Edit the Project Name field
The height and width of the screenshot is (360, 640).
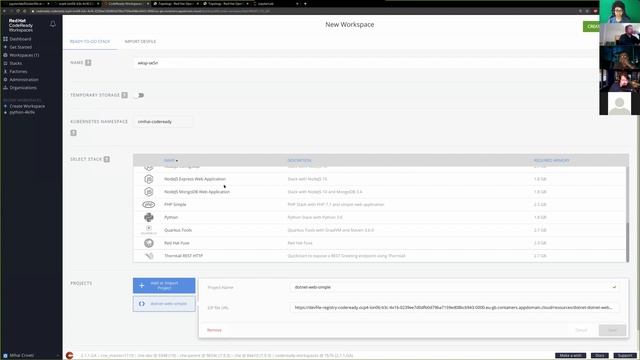(x=454, y=287)
